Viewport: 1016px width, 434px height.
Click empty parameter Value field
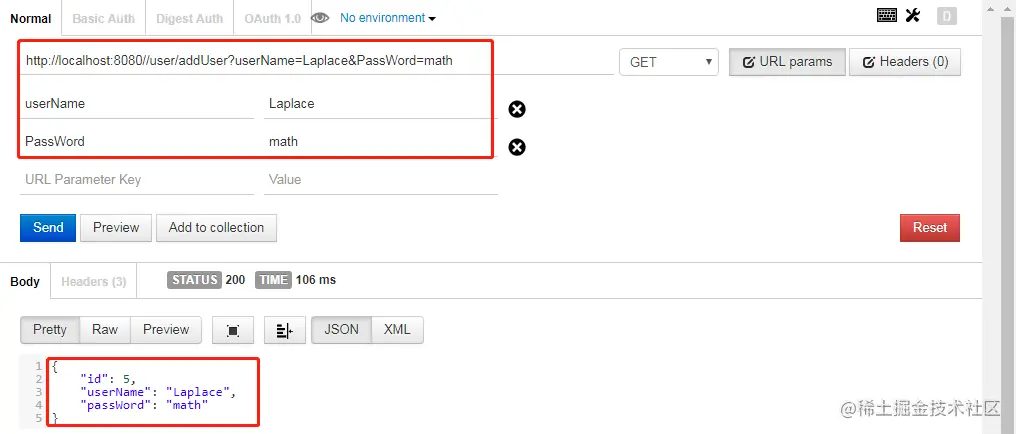click(x=381, y=179)
